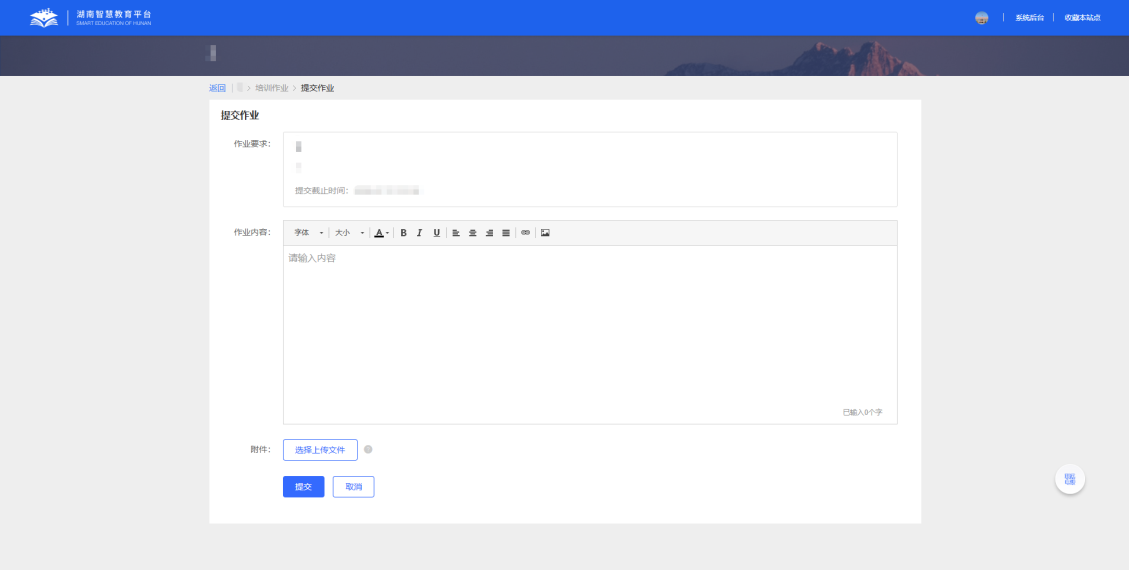
Task: Click into the 请输入内容 editor area
Action: tap(590, 335)
